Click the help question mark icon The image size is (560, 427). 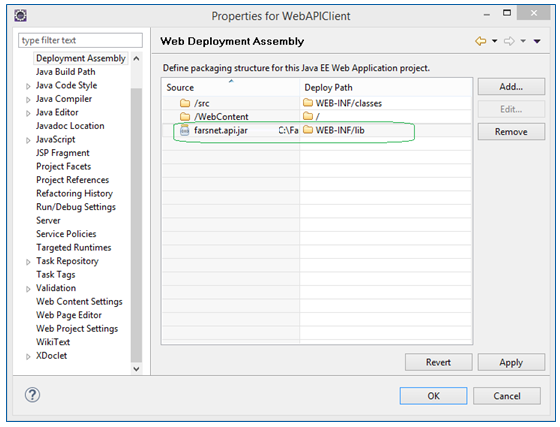pos(32,395)
